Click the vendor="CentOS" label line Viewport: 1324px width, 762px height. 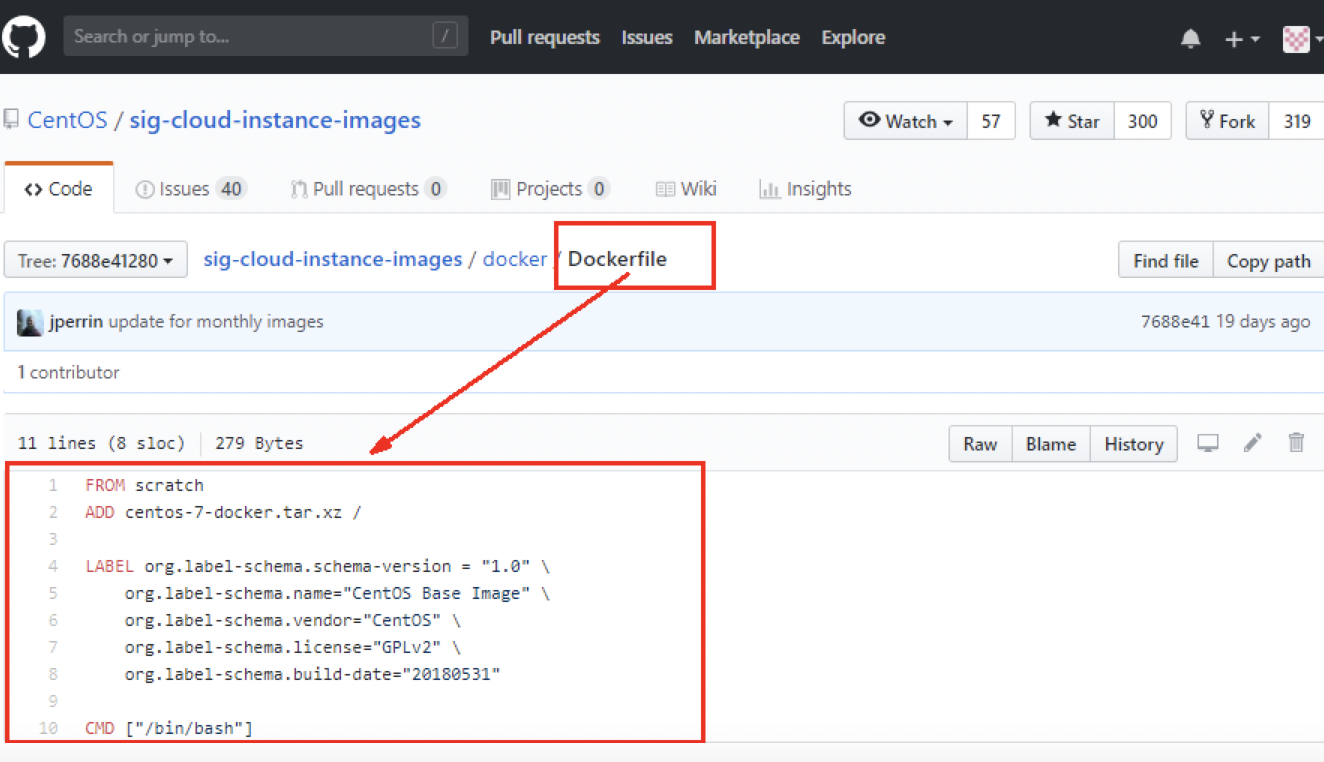(x=293, y=620)
